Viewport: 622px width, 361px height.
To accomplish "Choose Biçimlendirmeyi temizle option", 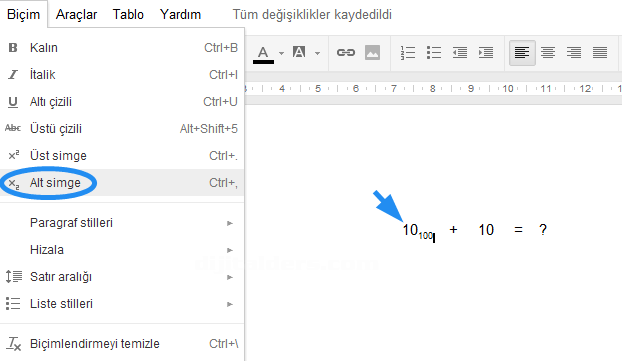I will [122, 344].
